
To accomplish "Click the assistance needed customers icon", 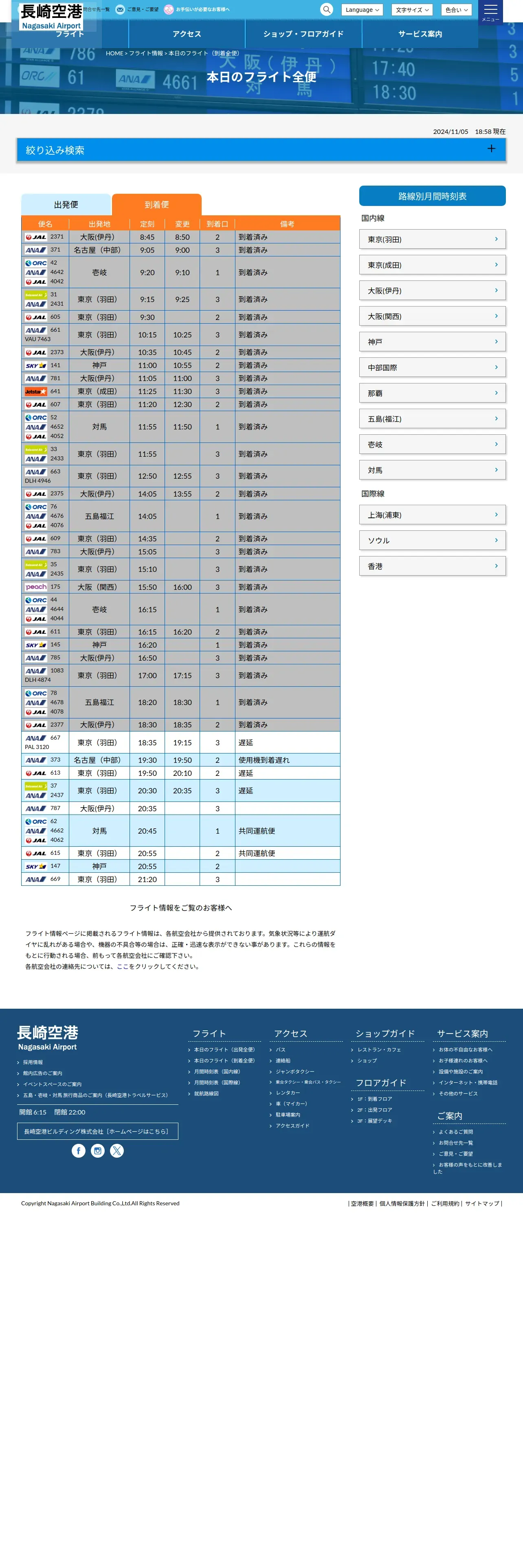I will pyautogui.click(x=169, y=10).
